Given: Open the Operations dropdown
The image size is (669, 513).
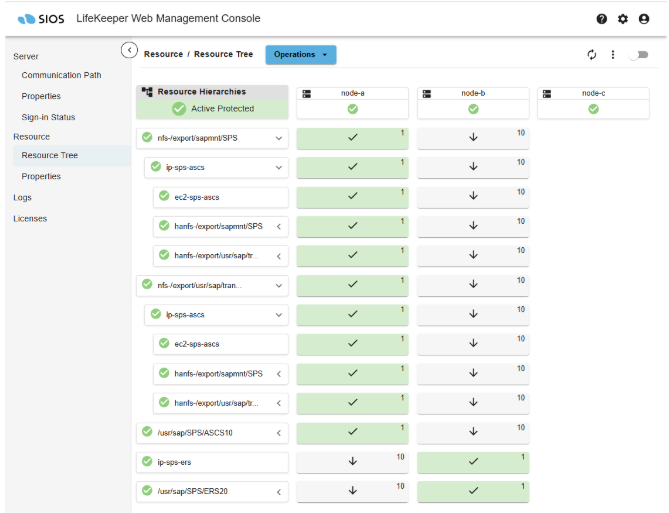Looking at the screenshot, I should pos(301,54).
